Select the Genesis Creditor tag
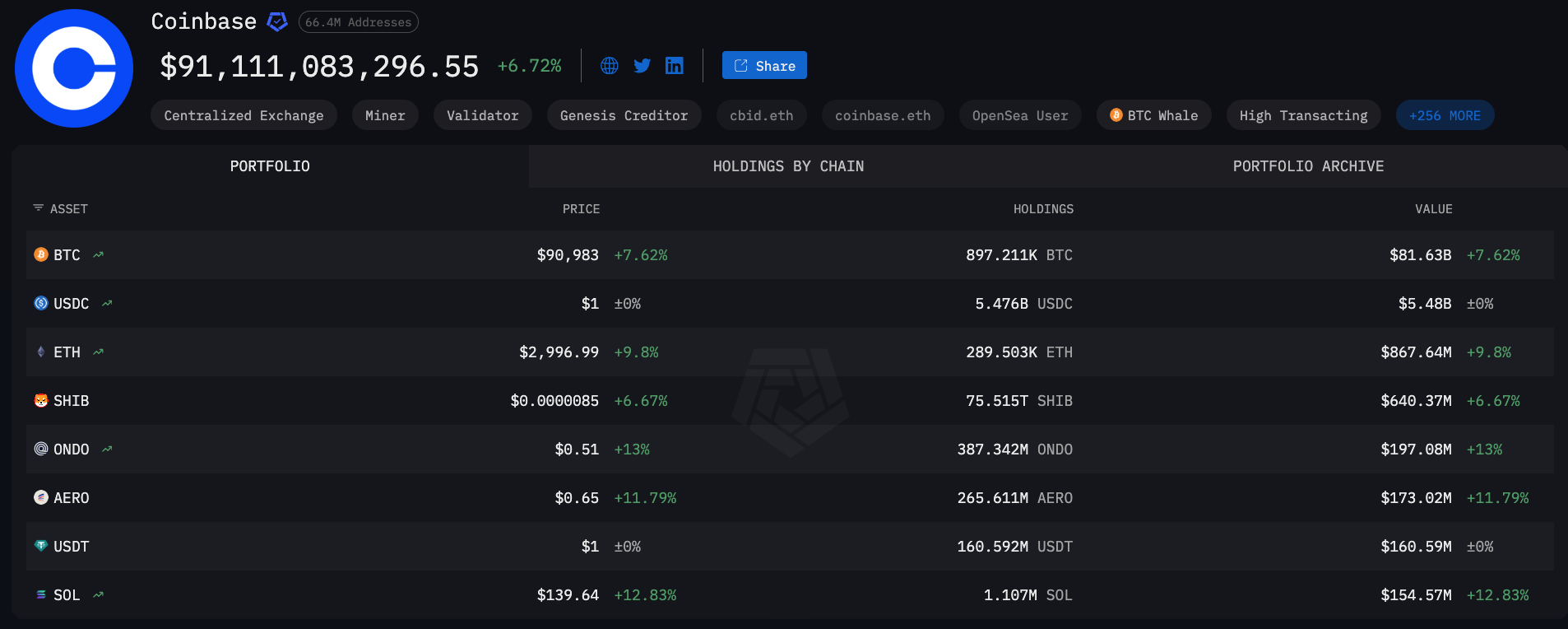1568x629 pixels. click(624, 115)
